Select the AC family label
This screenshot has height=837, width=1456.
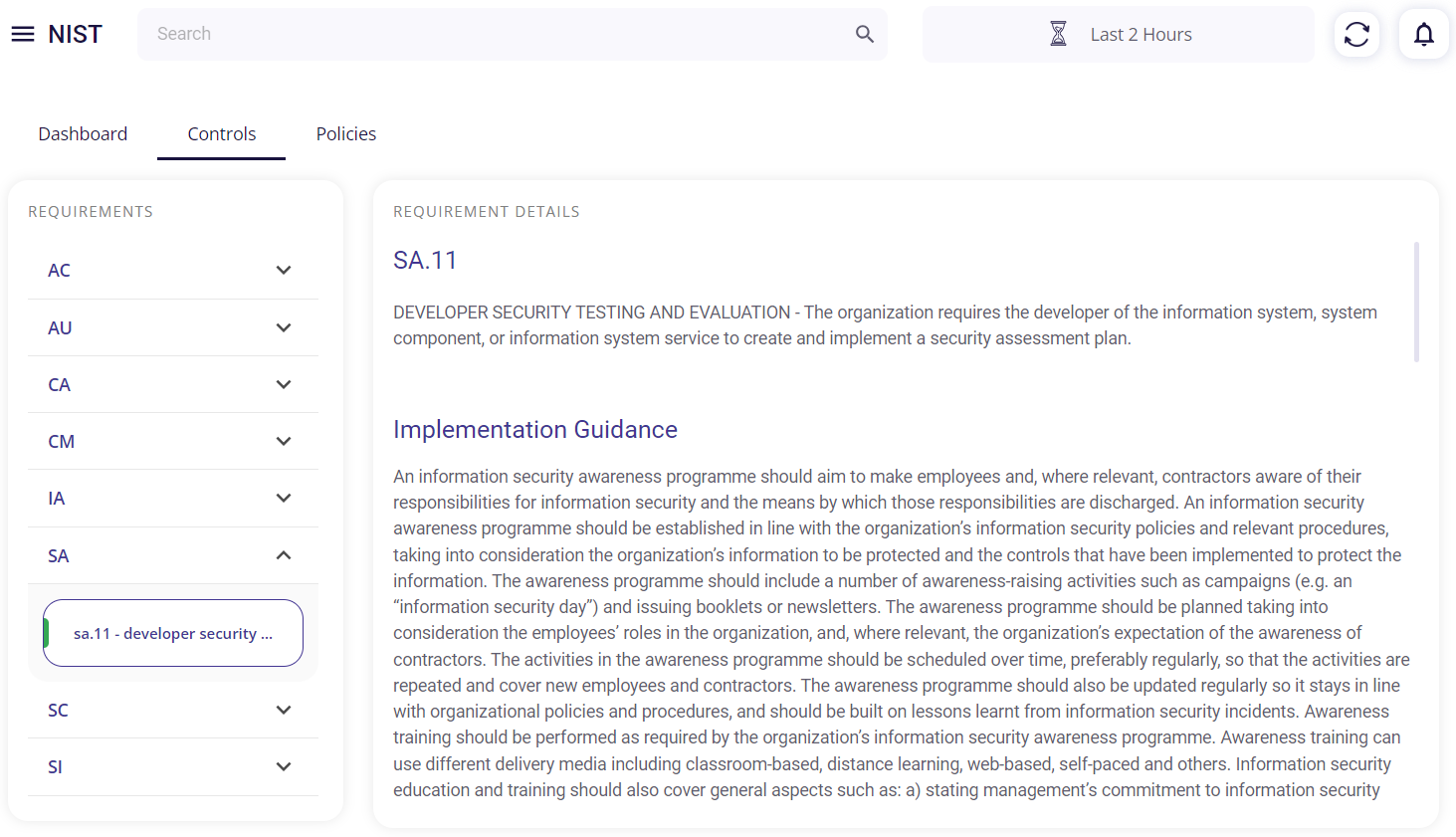coord(59,270)
